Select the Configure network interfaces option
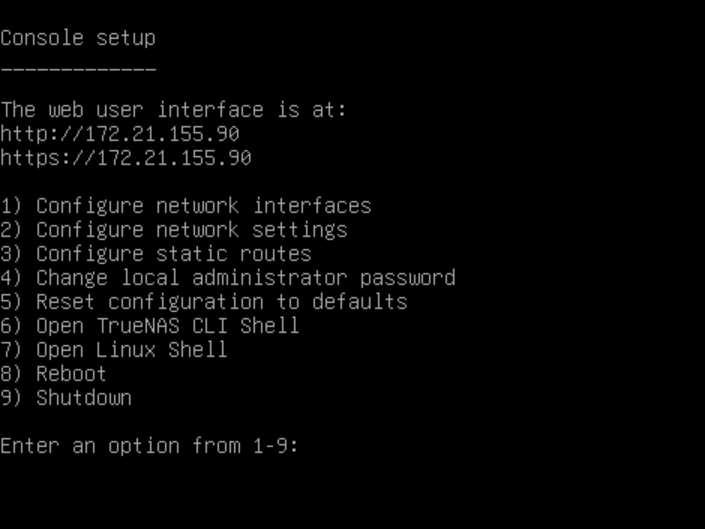Image resolution: width=705 pixels, height=529 pixels. point(203,206)
